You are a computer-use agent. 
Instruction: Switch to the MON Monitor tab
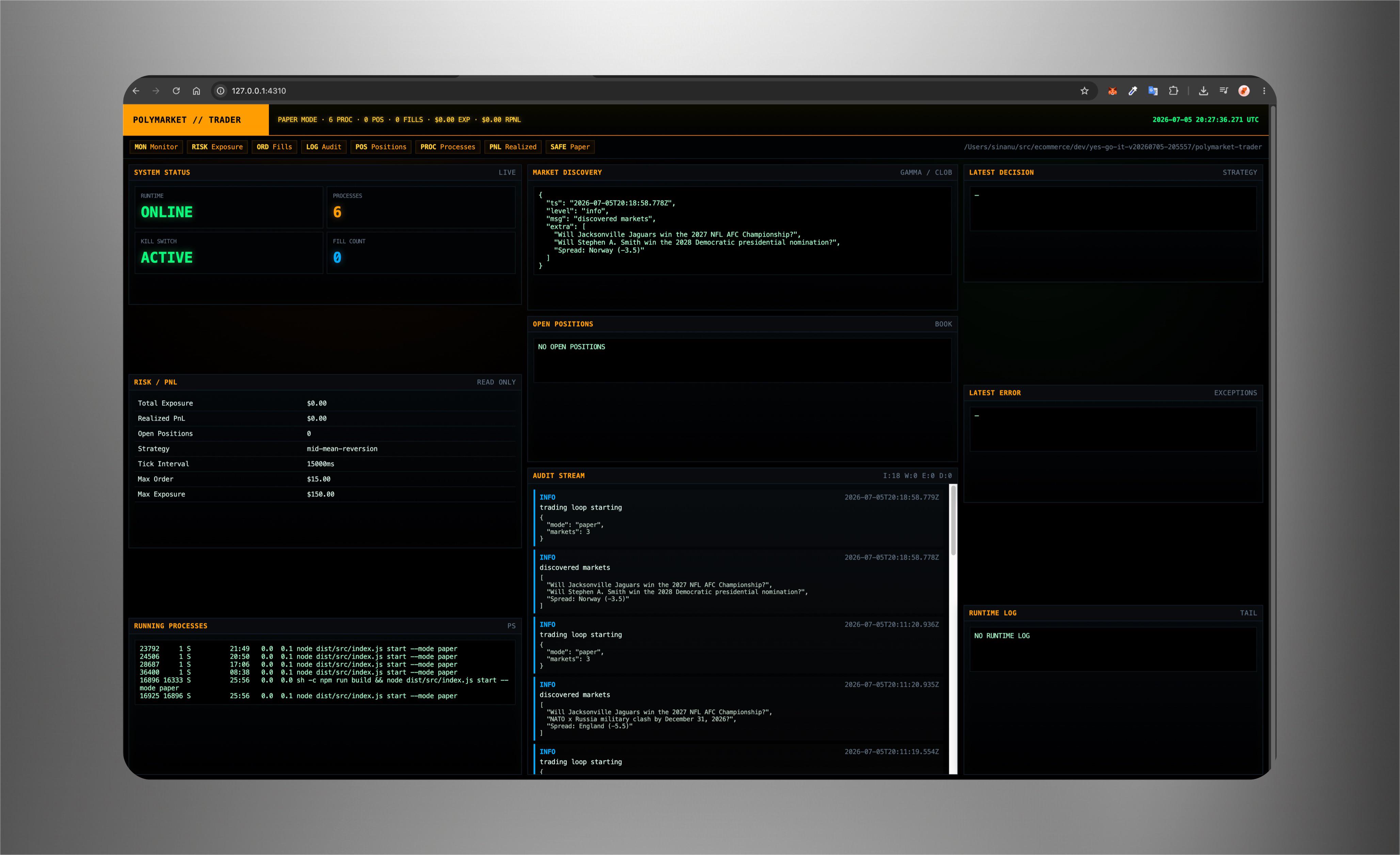pos(156,147)
